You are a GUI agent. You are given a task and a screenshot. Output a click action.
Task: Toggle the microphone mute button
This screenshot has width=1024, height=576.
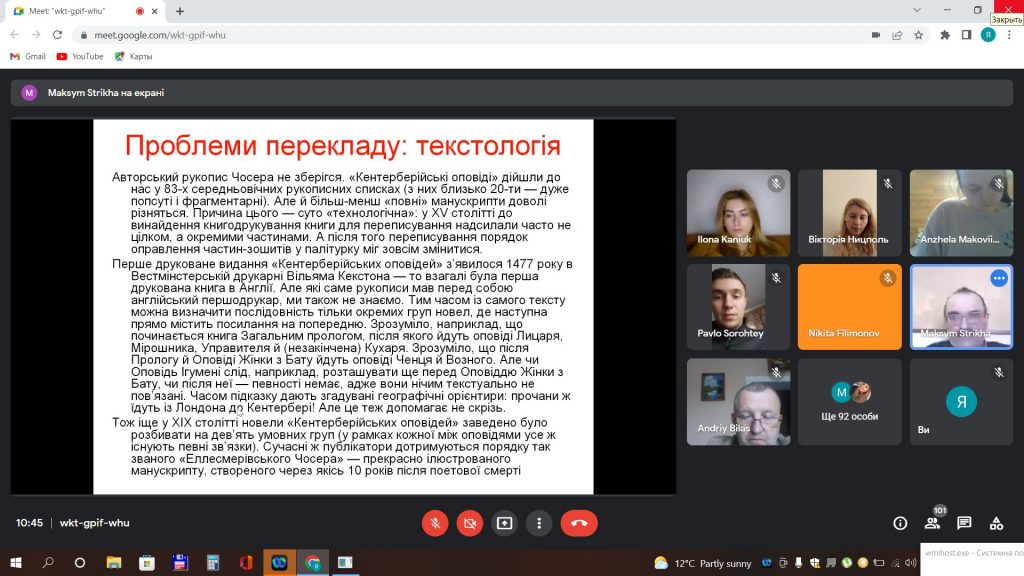point(435,523)
